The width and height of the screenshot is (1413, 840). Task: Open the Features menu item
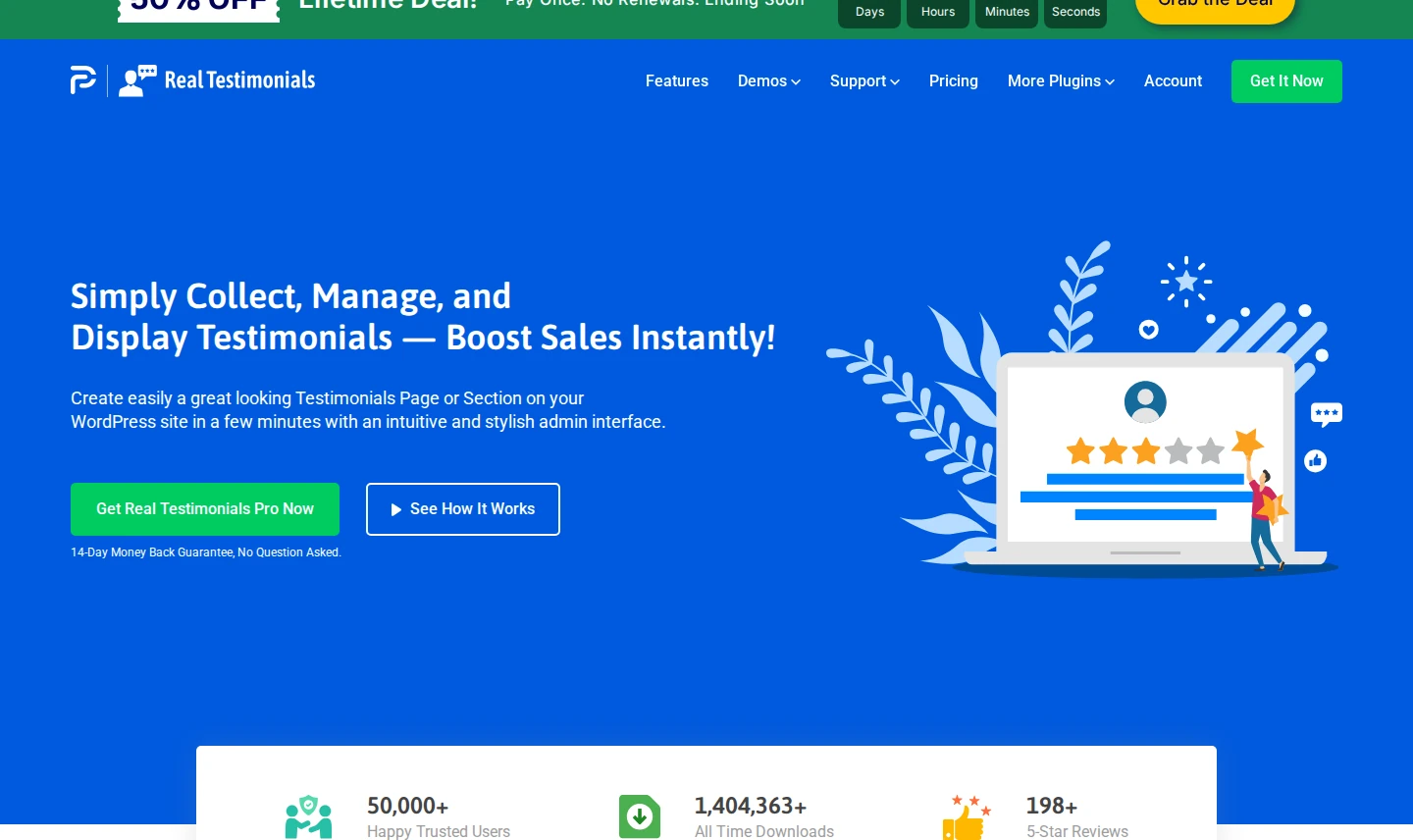coord(677,81)
